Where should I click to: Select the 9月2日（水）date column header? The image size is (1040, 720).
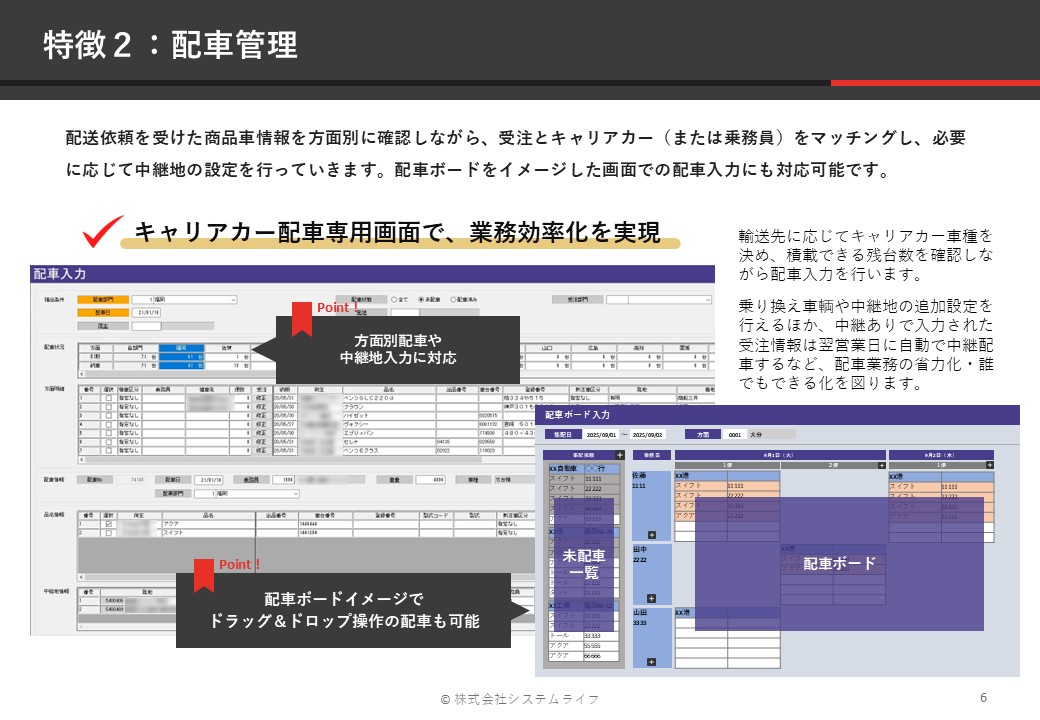(x=940, y=455)
